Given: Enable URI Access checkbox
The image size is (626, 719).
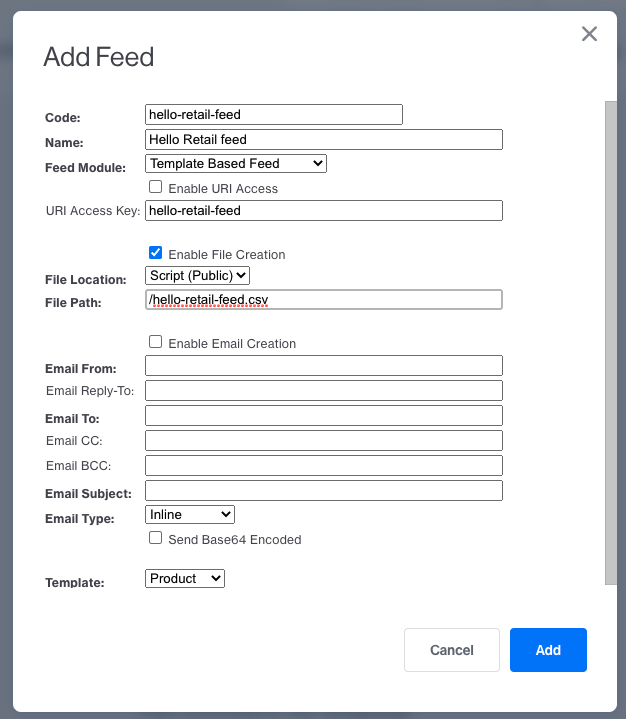Looking at the screenshot, I should click(155, 187).
